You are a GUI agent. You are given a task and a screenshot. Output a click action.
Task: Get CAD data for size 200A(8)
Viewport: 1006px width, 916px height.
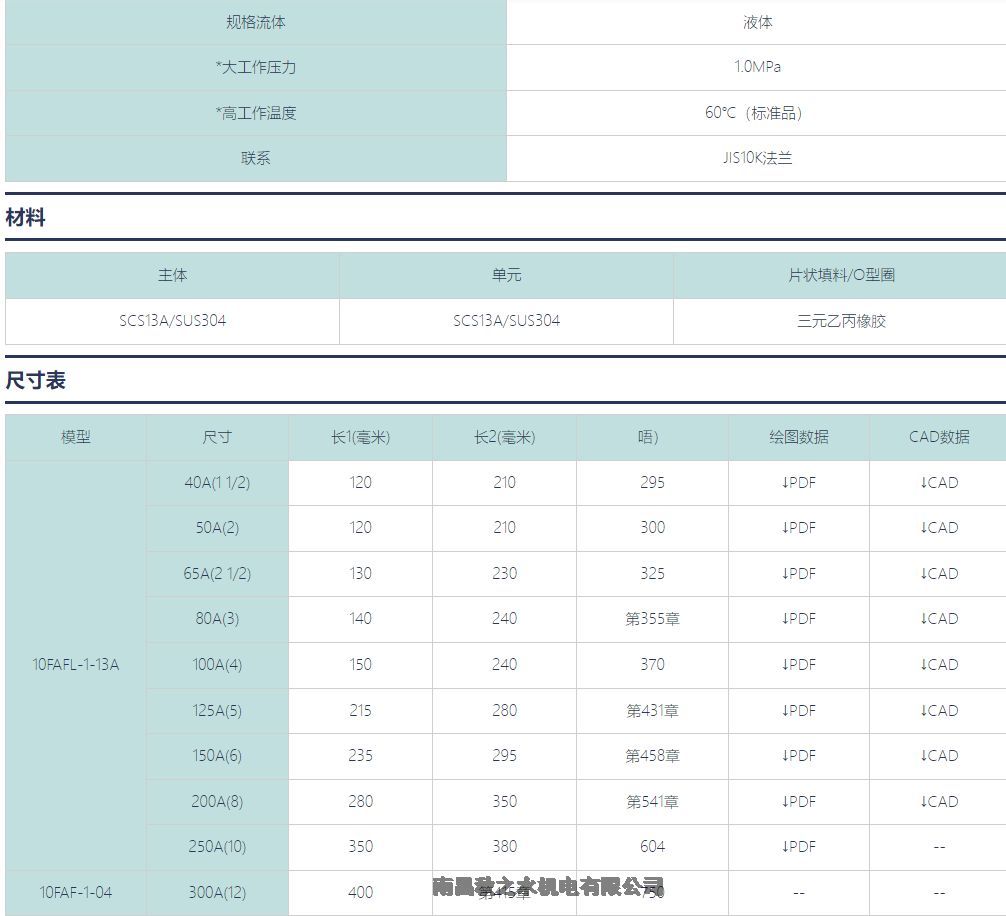[939, 802]
